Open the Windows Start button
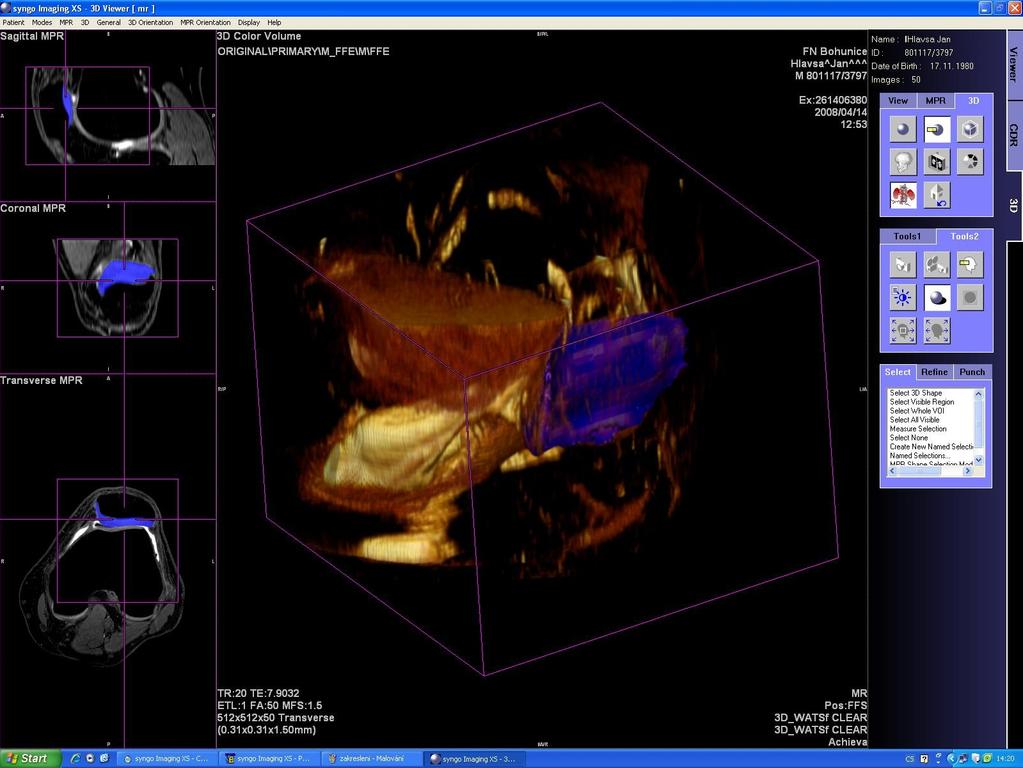Viewport: 1023px width, 768px height. coord(29,758)
